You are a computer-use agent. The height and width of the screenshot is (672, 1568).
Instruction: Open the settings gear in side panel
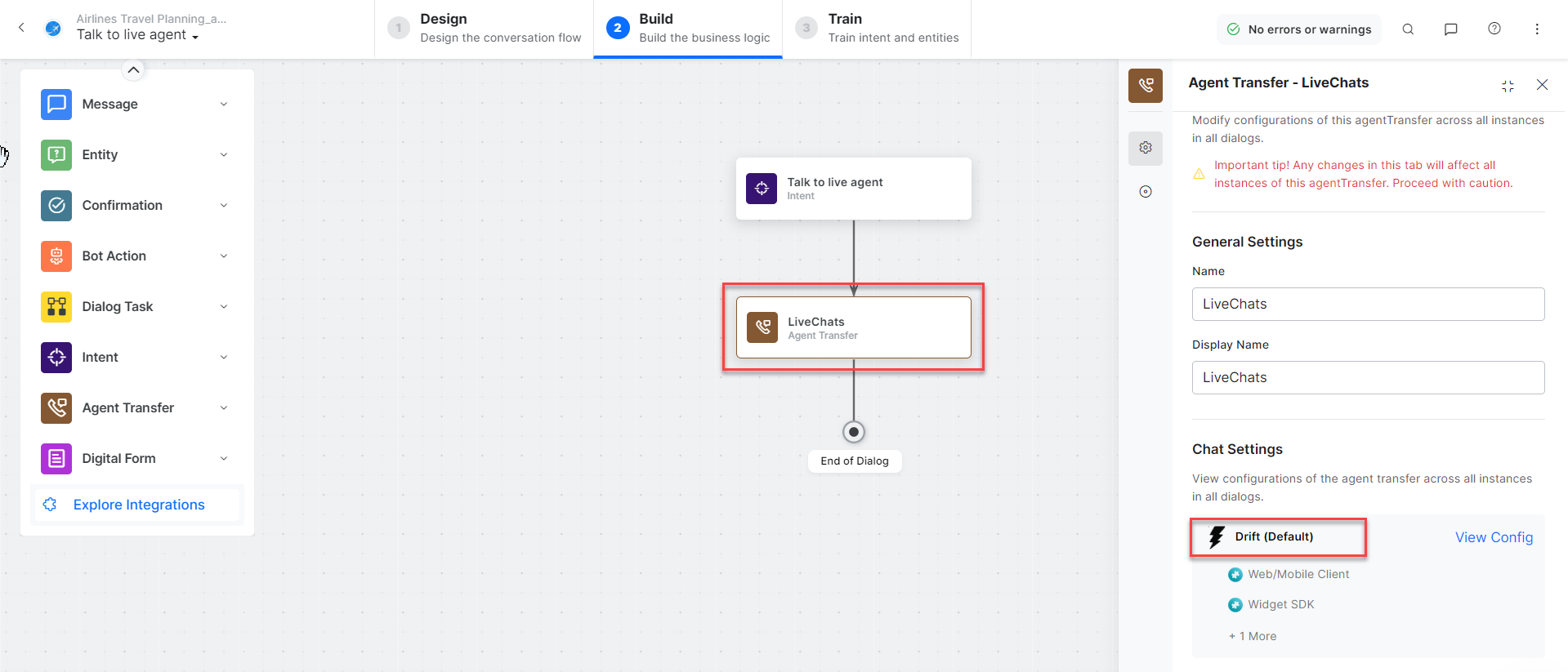click(x=1146, y=148)
